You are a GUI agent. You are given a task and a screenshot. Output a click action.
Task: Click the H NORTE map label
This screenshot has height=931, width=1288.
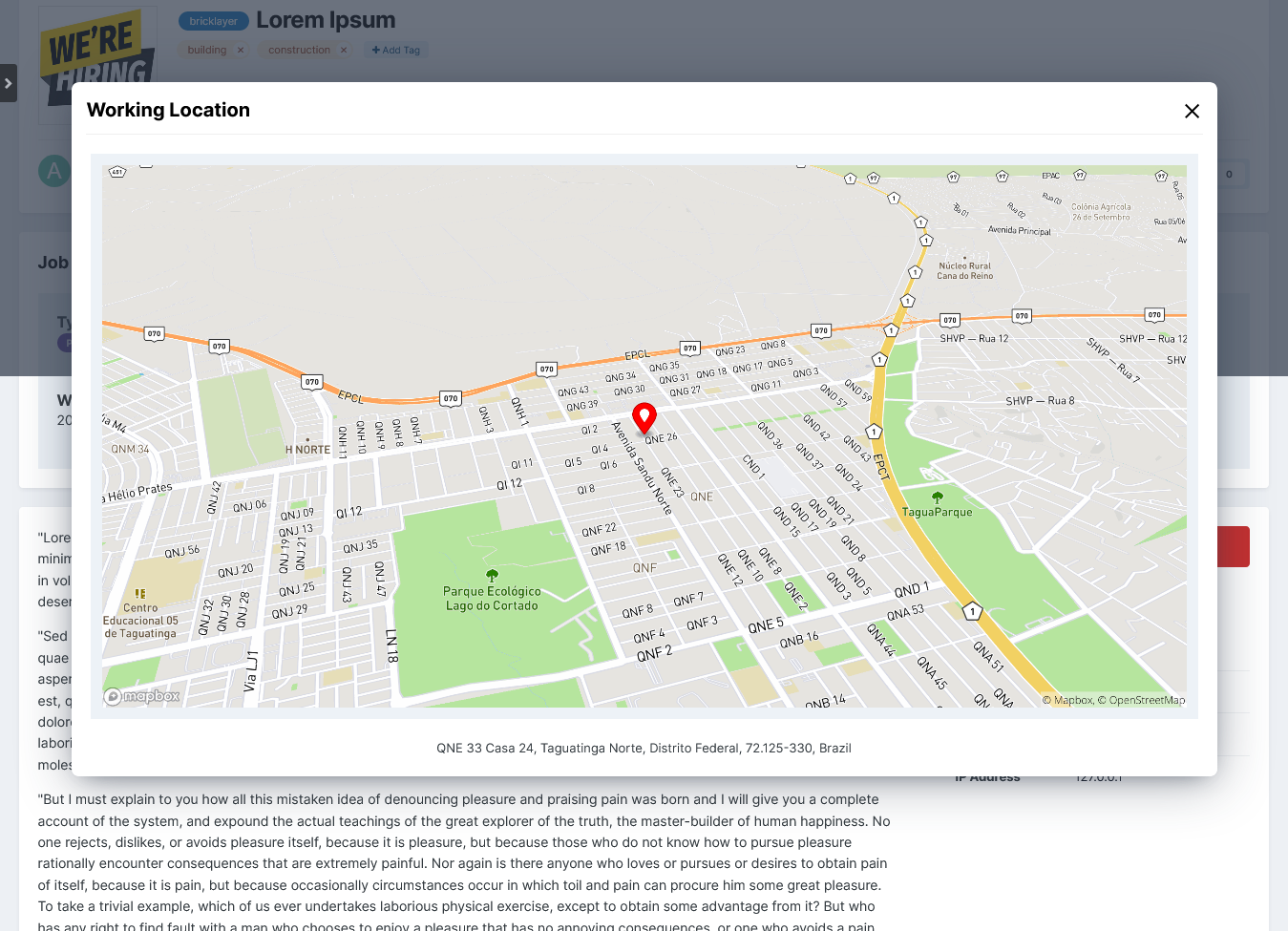(x=307, y=450)
